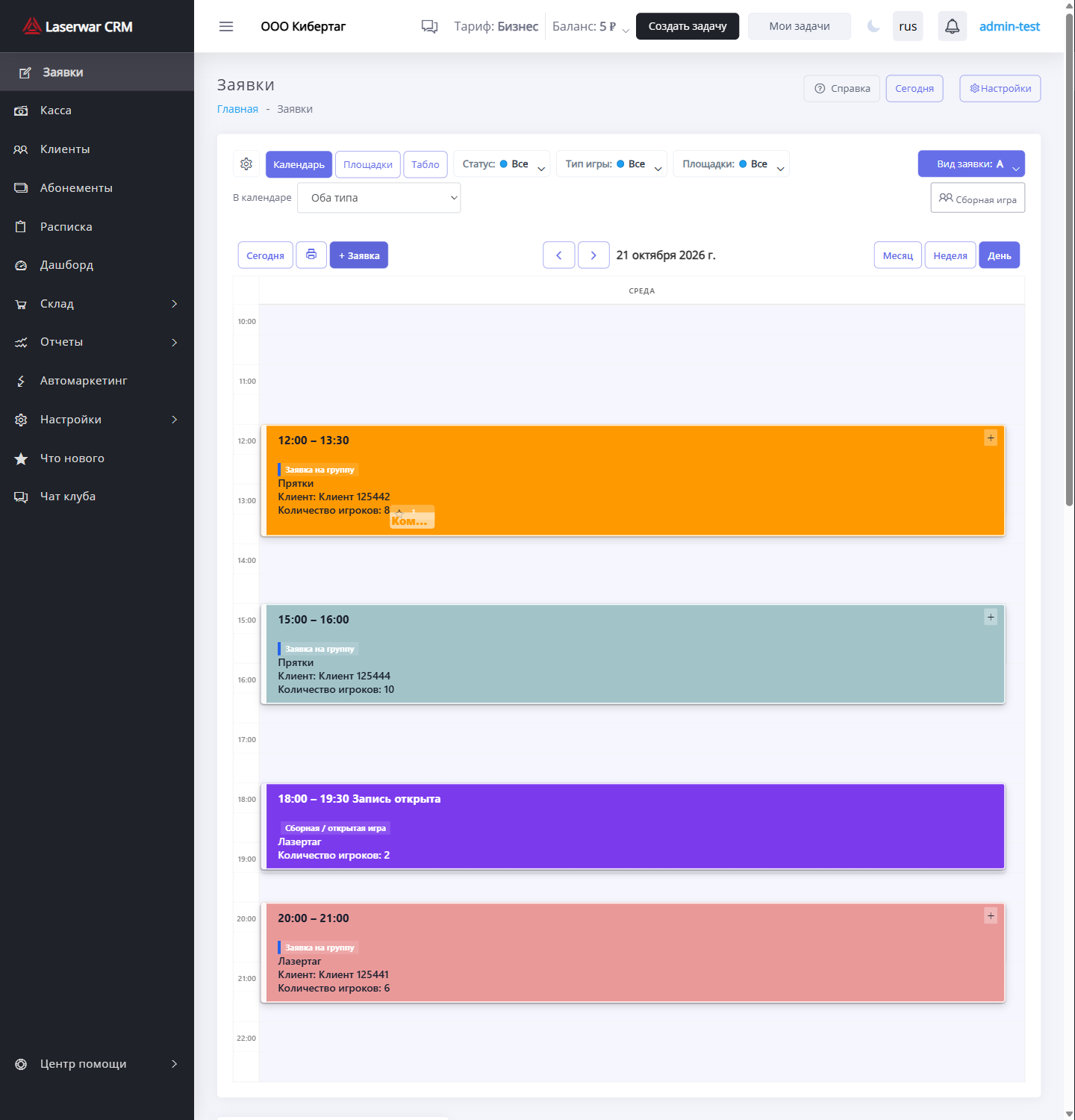Follow the Главная breadcrumb link
Image resolution: width=1075 pixels, height=1120 pixels.
coord(237,109)
